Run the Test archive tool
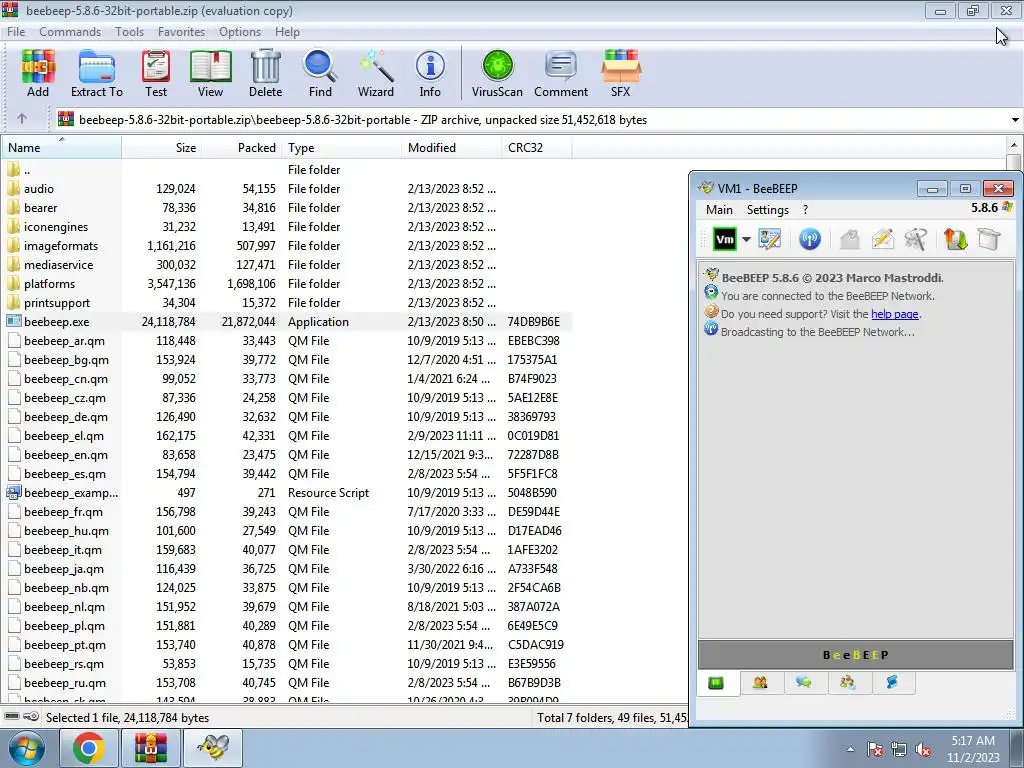The image size is (1024, 768). [155, 73]
